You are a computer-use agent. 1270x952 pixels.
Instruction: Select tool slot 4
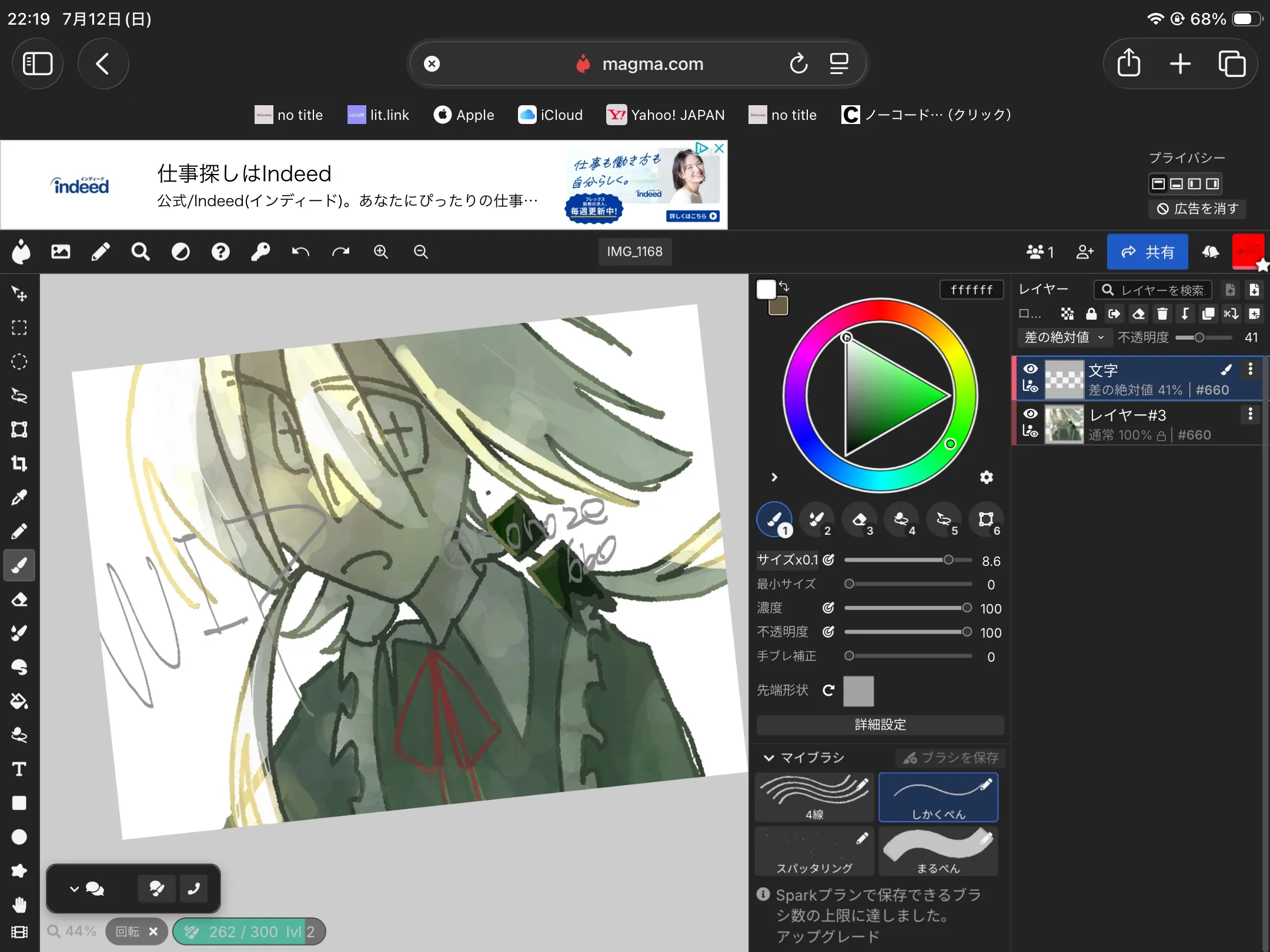pyautogui.click(x=901, y=519)
